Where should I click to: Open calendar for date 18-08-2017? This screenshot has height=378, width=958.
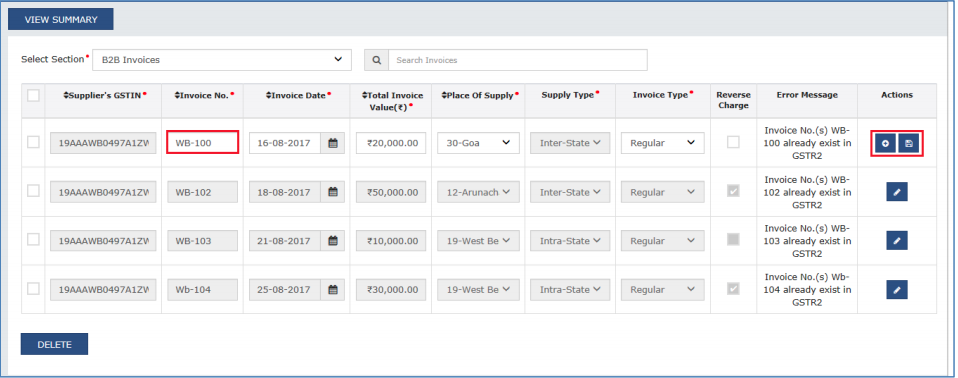click(333, 192)
